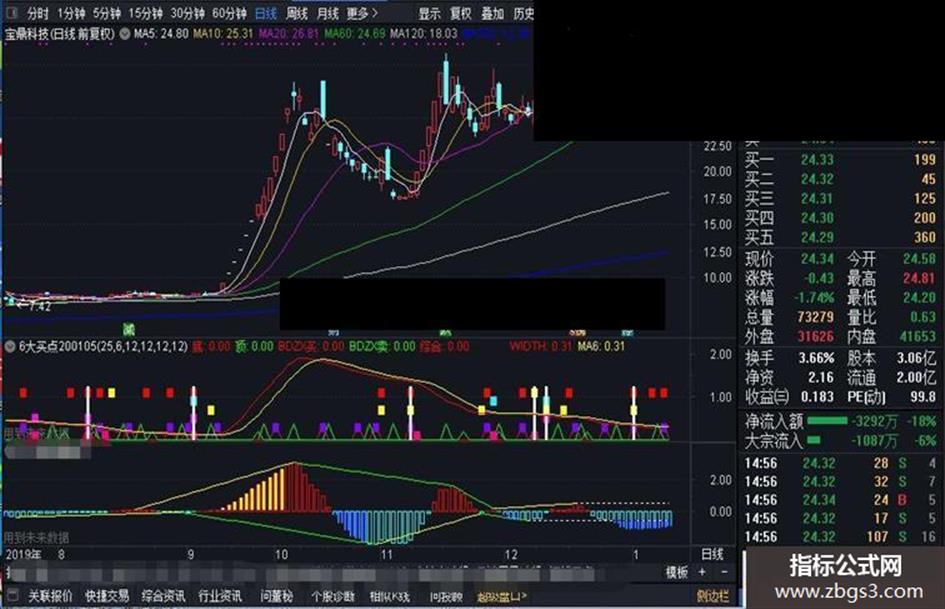Open the 复权 adjustment menu
The height and width of the screenshot is (609, 945).
(x=461, y=13)
